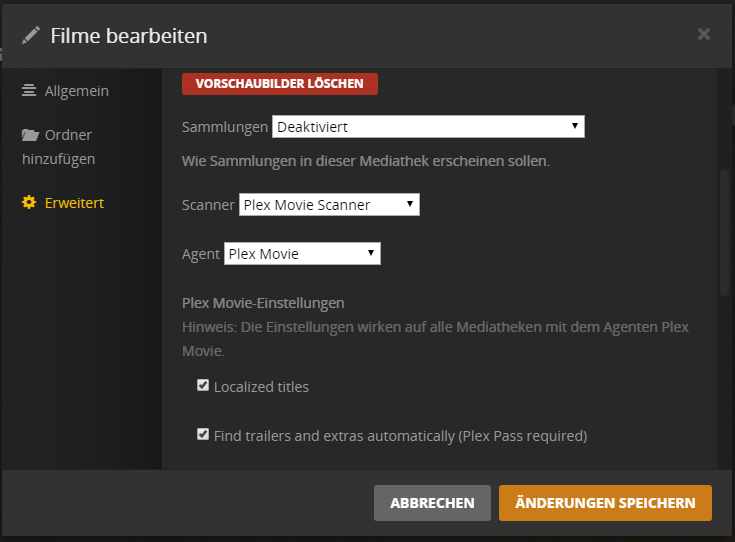This screenshot has height=542, width=735.
Task: Click the dialog's vertical scrollbar
Action: [x=724, y=233]
